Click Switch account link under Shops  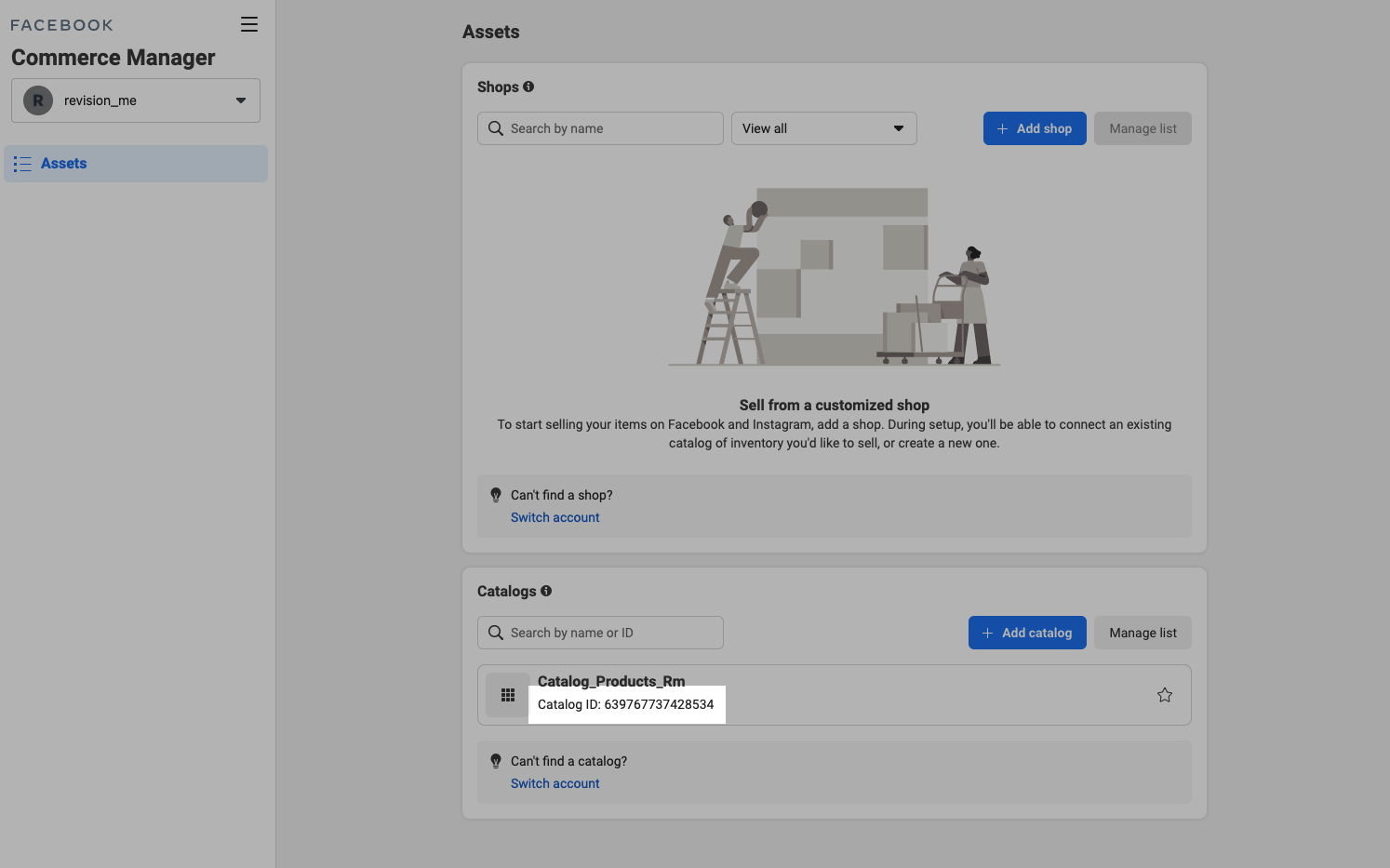[x=555, y=517]
